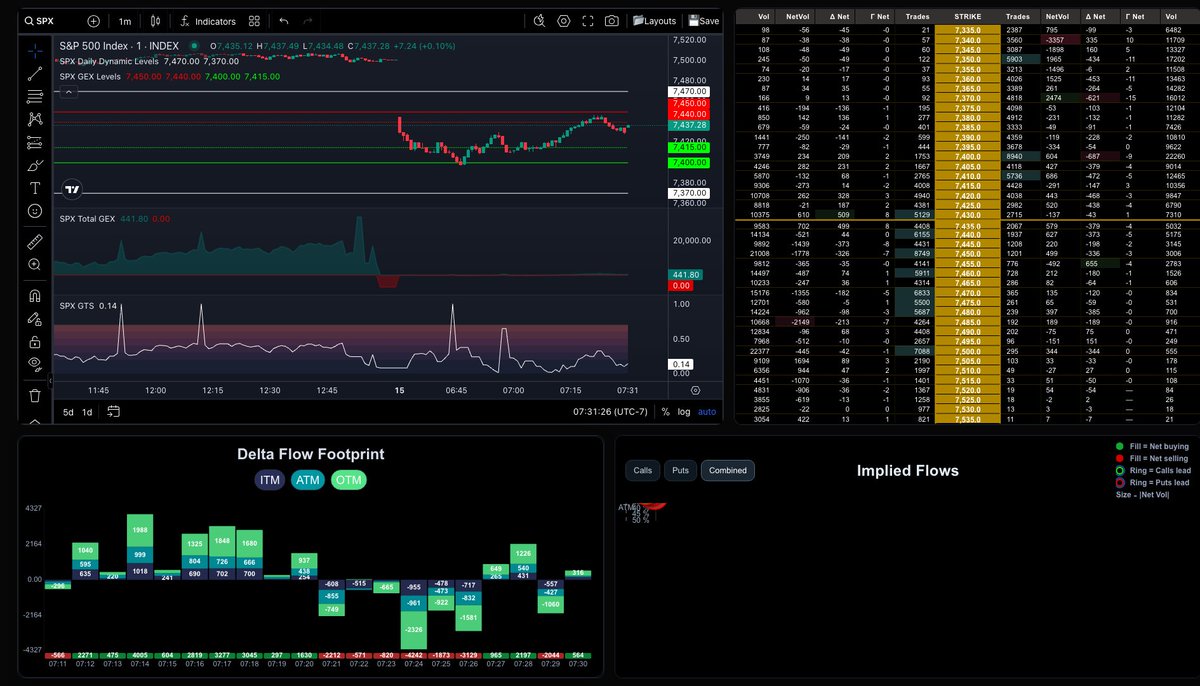Click the 07:24 bar labeled -4242
1200x686 pixels.
pyautogui.click(x=411, y=656)
